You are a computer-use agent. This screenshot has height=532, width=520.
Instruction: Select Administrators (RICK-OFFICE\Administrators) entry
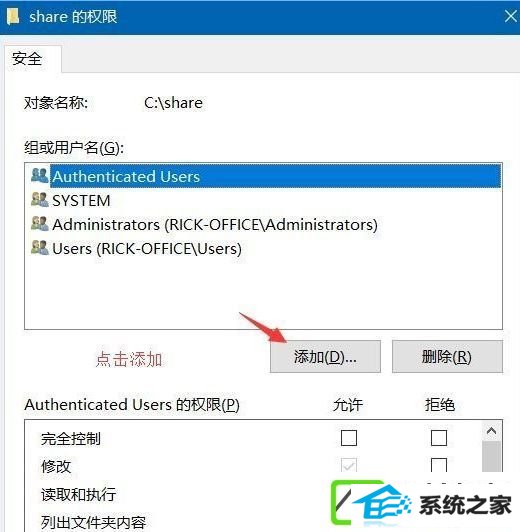[x=215, y=225]
